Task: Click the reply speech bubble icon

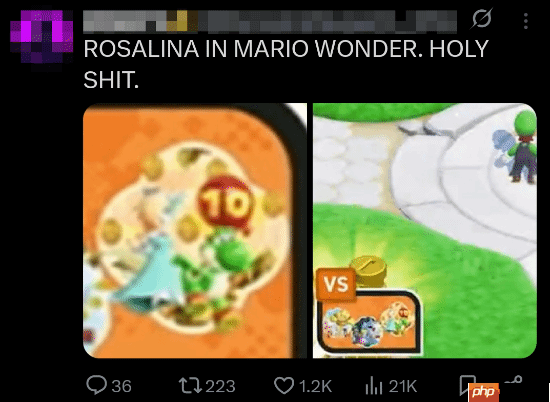Action: (96, 385)
